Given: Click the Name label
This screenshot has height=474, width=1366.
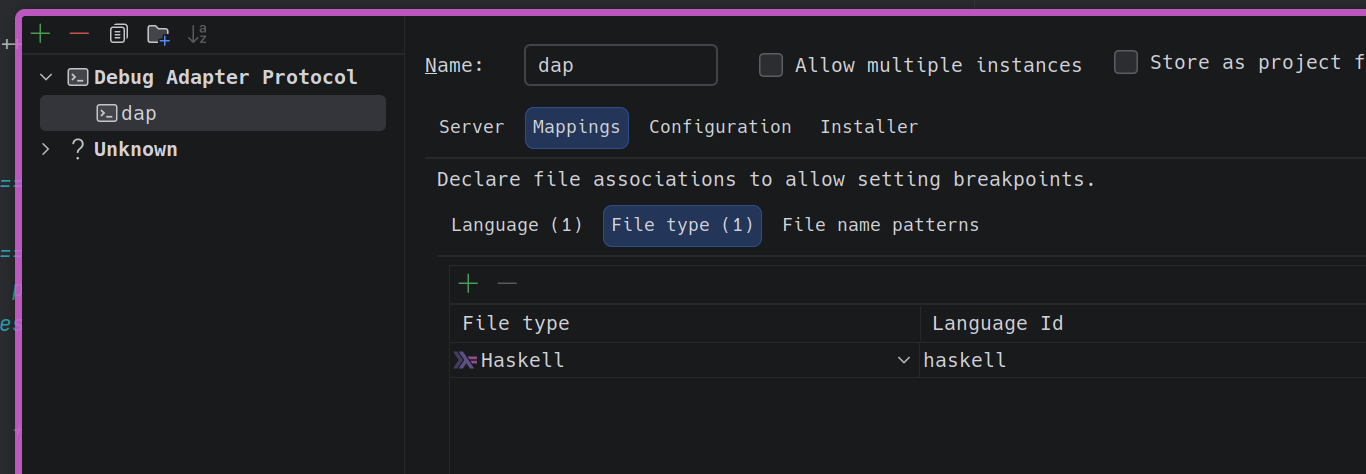Looking at the screenshot, I should point(454,65).
